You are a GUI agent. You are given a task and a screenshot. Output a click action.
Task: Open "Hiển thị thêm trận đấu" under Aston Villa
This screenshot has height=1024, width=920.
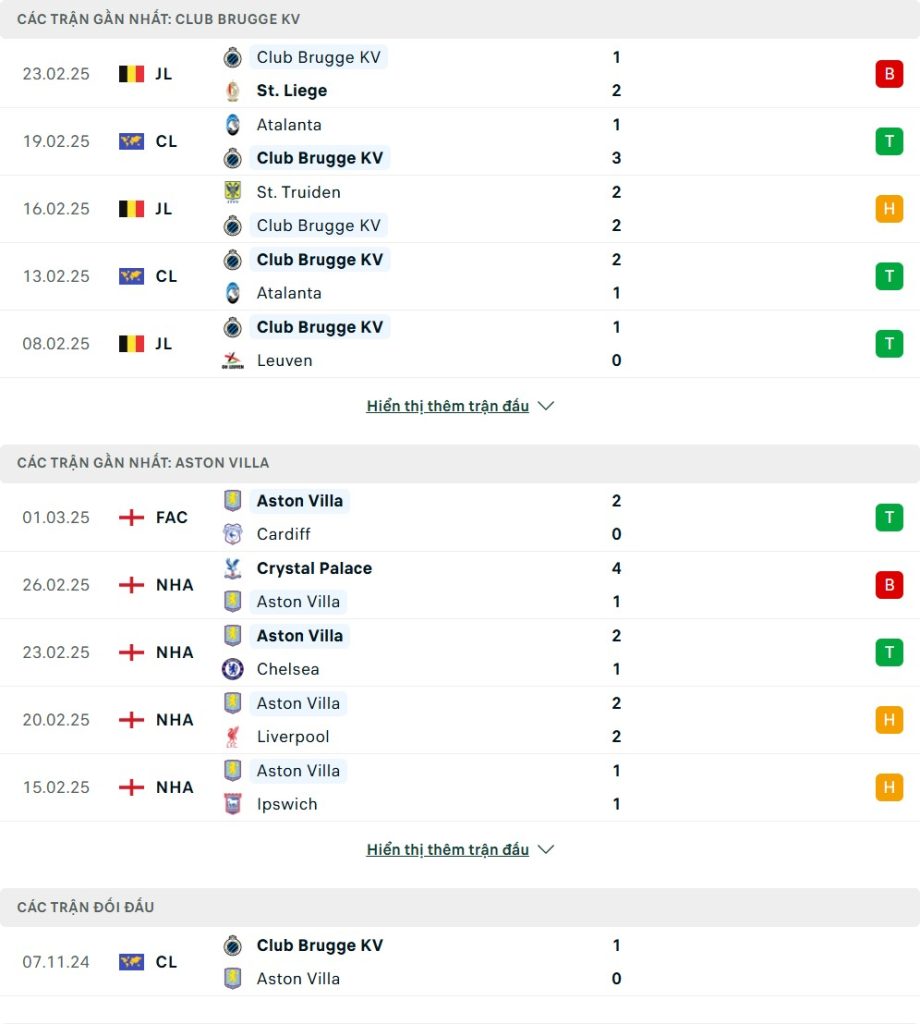447,850
